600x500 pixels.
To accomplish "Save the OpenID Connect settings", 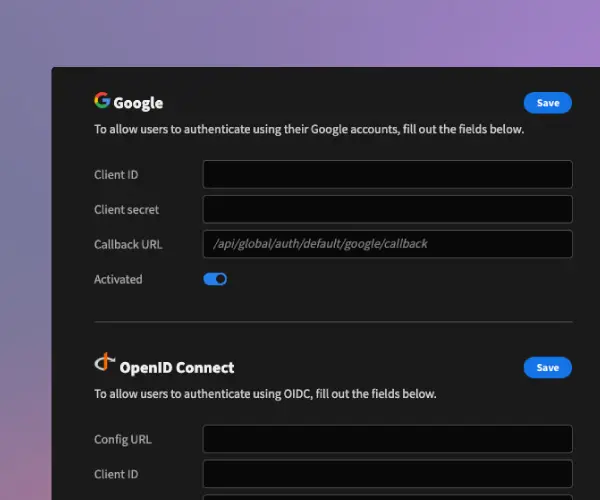I will click(x=548, y=368).
